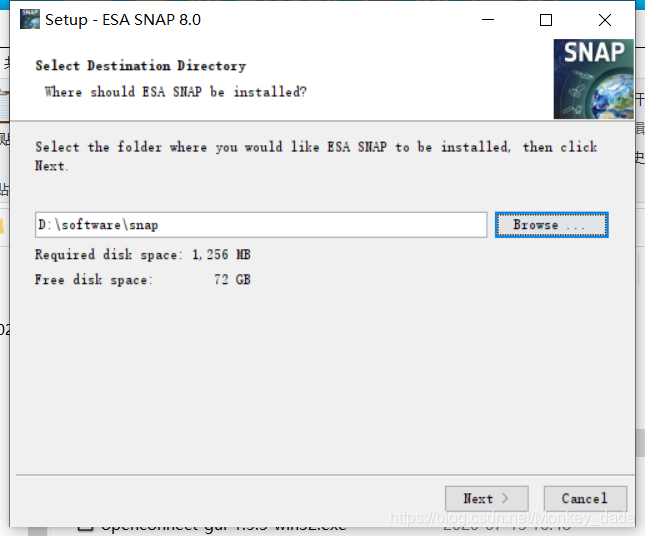Image resolution: width=645 pixels, height=536 pixels.
Task: Click the SNAP setup icon in title bar
Action: click(30, 19)
